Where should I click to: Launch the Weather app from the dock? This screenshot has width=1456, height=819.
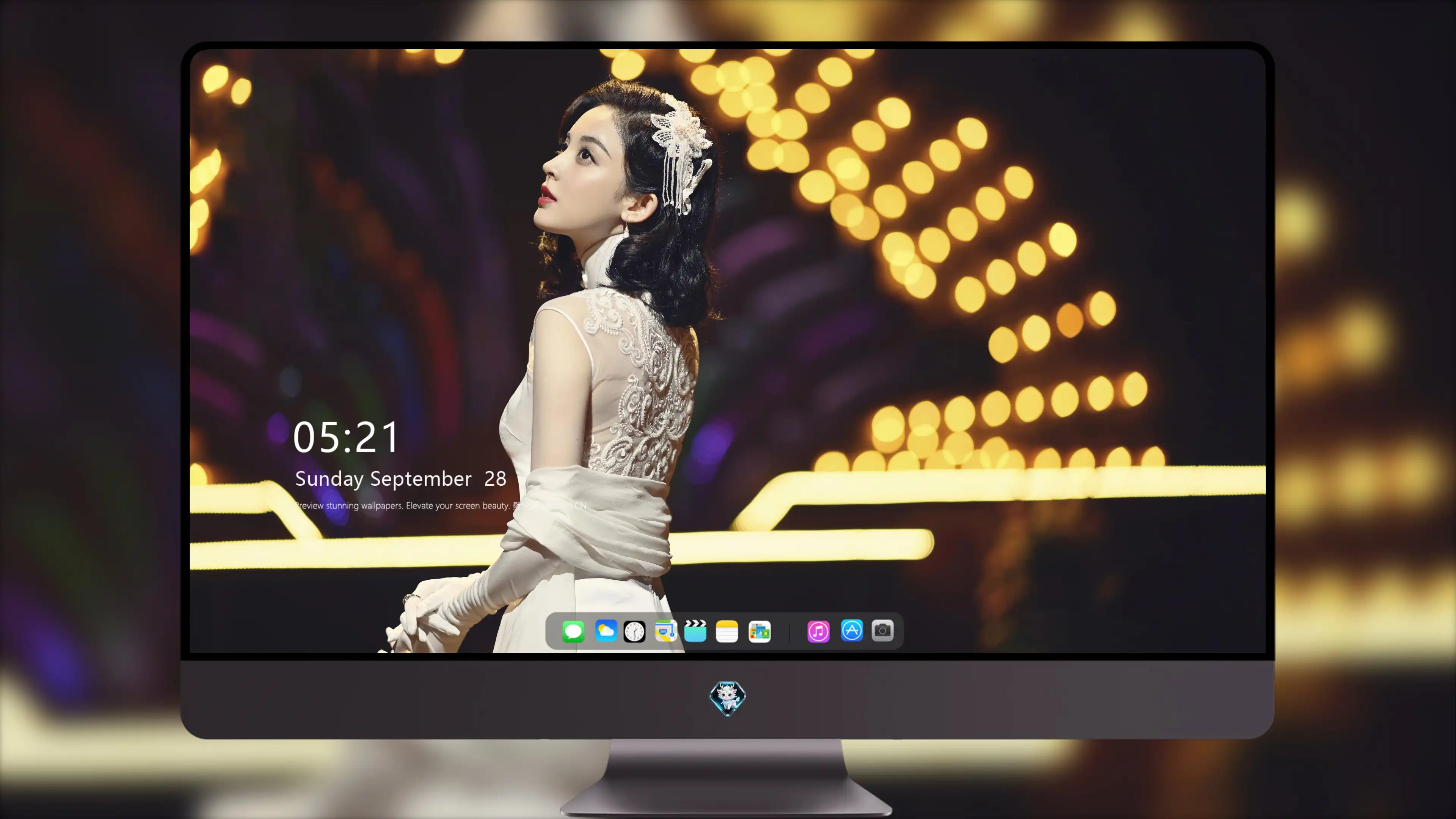click(606, 631)
